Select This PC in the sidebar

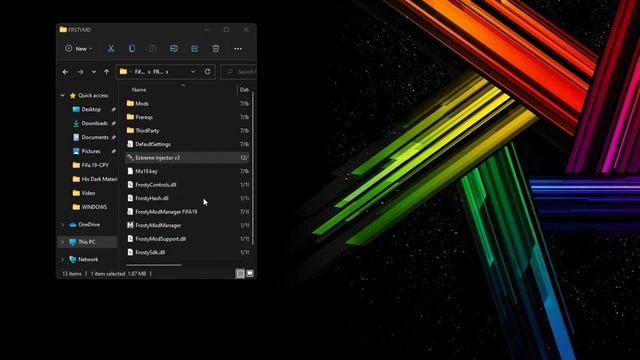point(87,242)
